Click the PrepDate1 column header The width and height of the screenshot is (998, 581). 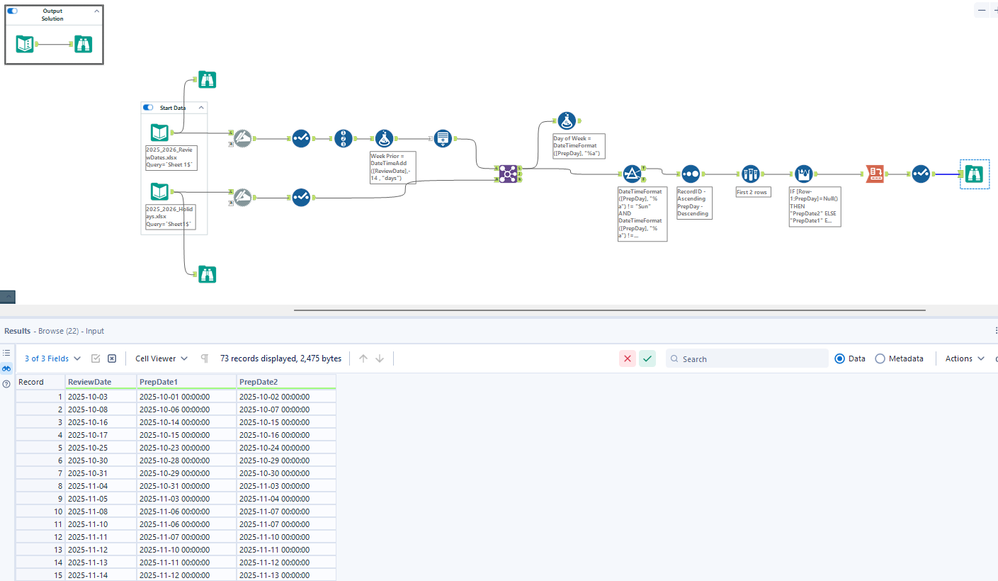(x=186, y=382)
